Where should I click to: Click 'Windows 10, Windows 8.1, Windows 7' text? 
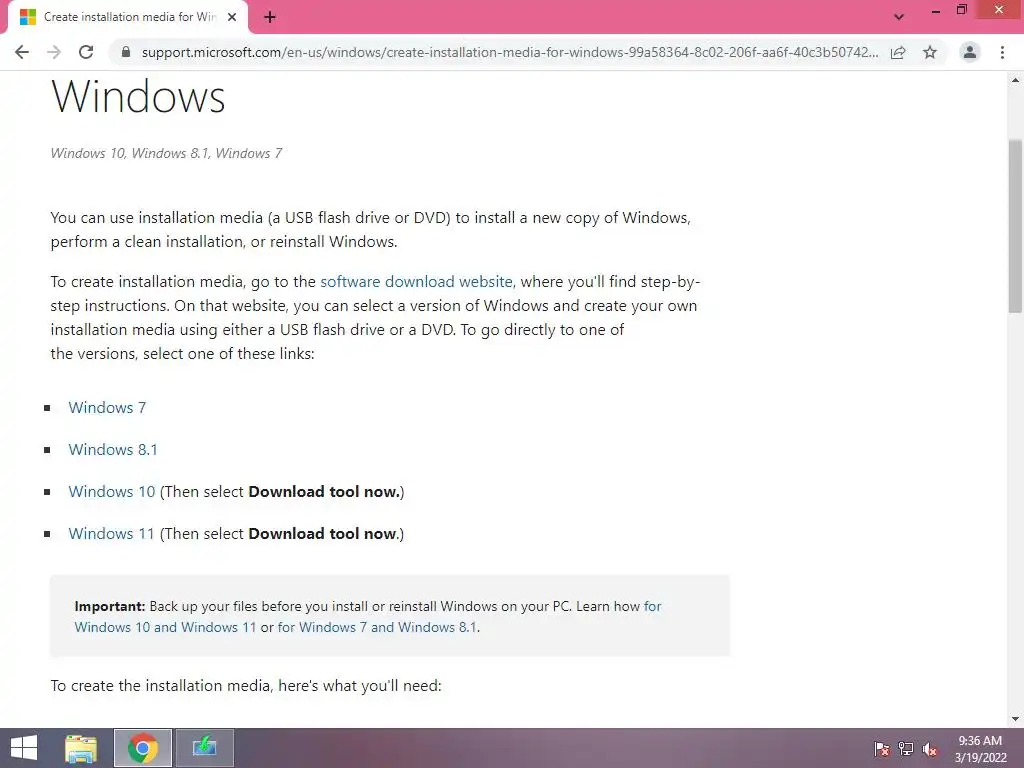coord(167,153)
